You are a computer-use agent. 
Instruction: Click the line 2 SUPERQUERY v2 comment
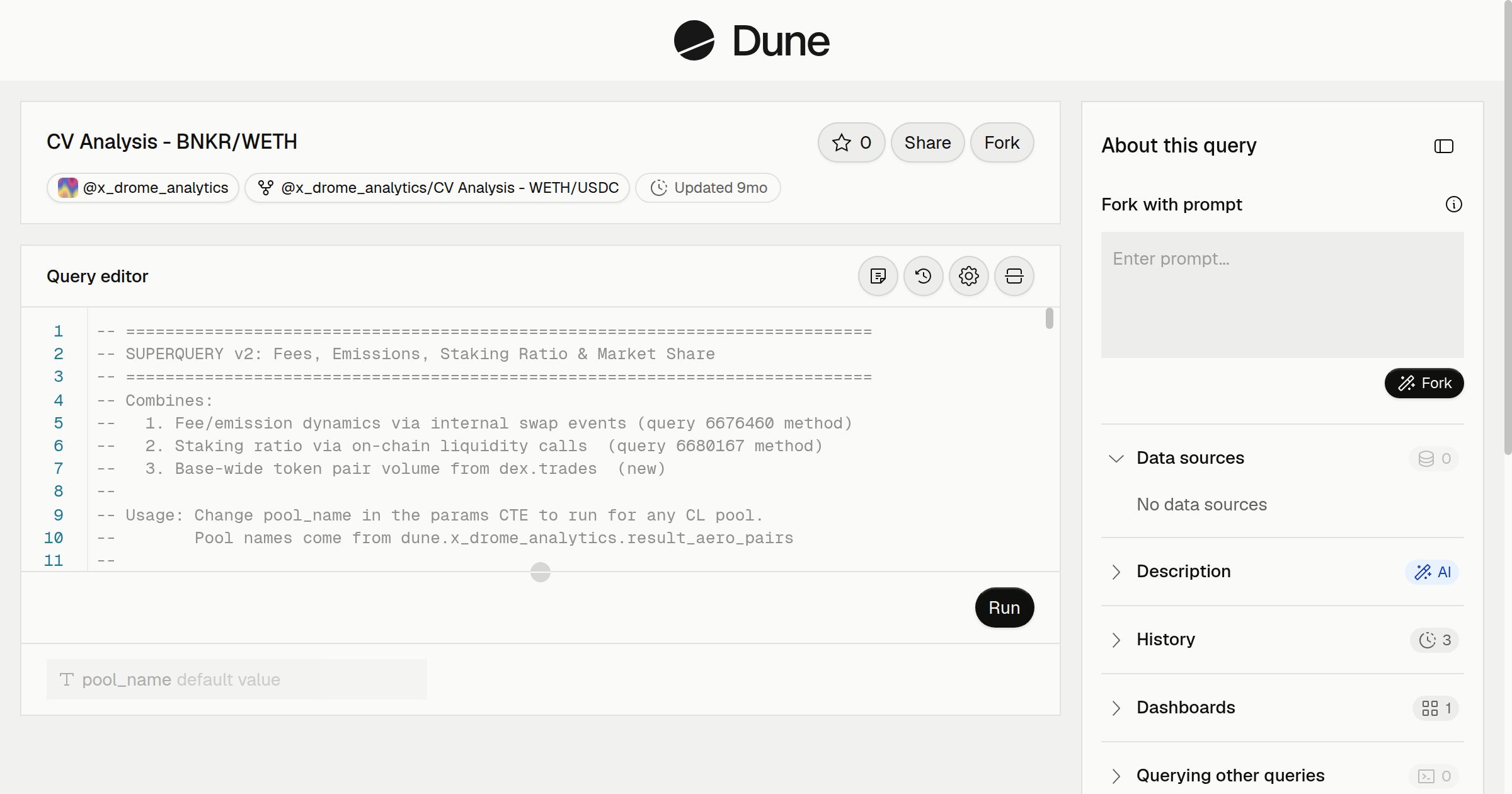(x=406, y=354)
